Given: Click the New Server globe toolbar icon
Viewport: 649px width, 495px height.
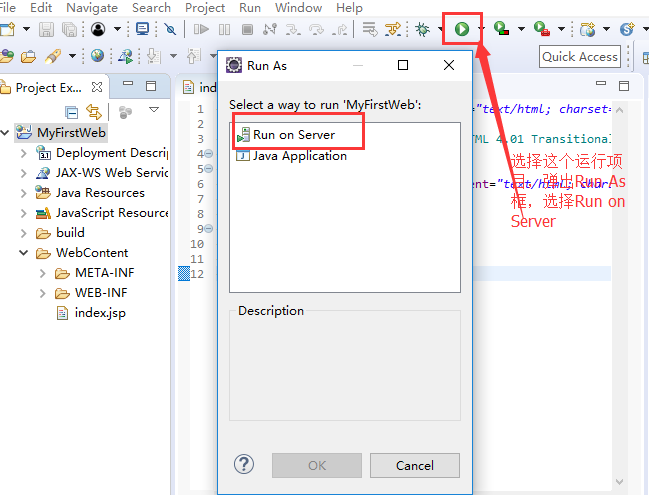Looking at the screenshot, I should click(x=587, y=29).
